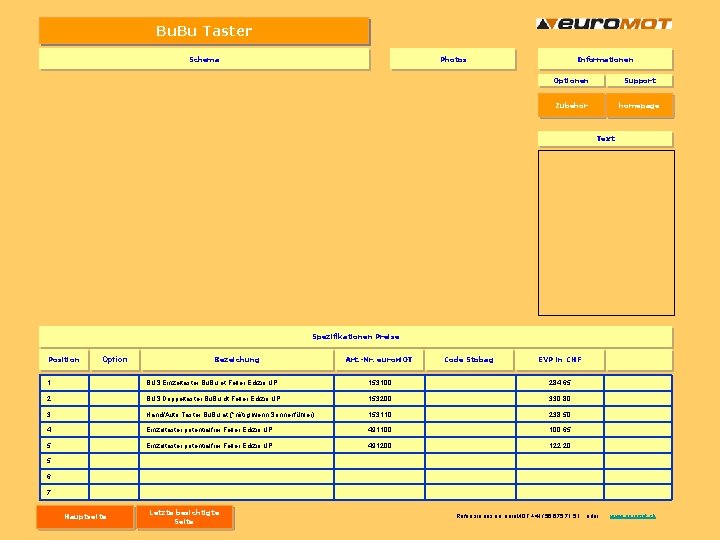Viewport: 720px width, 540px height.
Task: Click the EVP in CHF column header
Action: [x=560, y=360]
